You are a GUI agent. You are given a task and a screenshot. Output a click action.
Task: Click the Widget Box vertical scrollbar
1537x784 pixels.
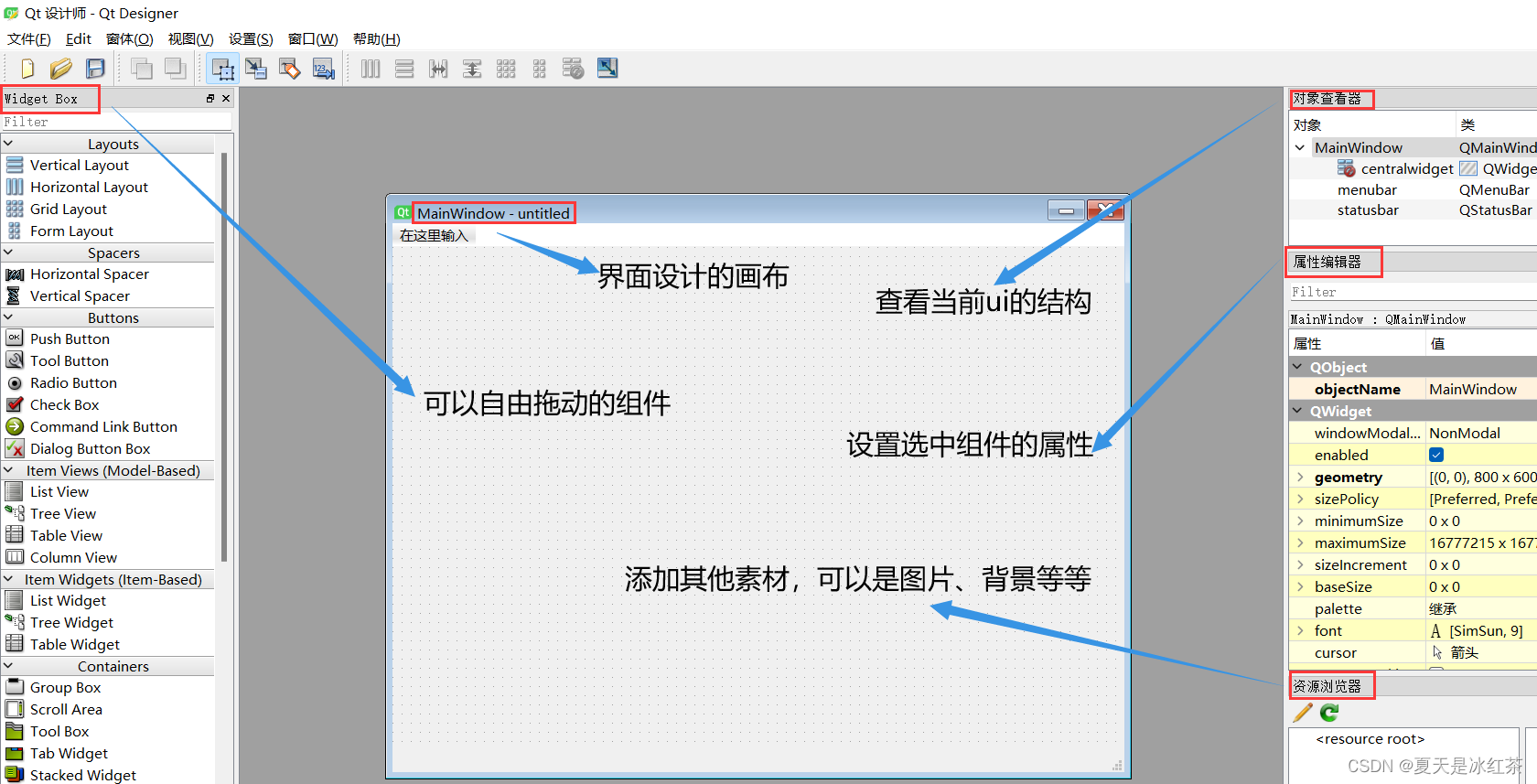tap(224, 357)
